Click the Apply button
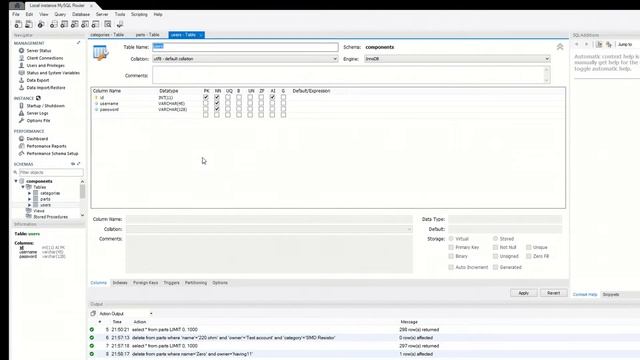 coord(524,293)
